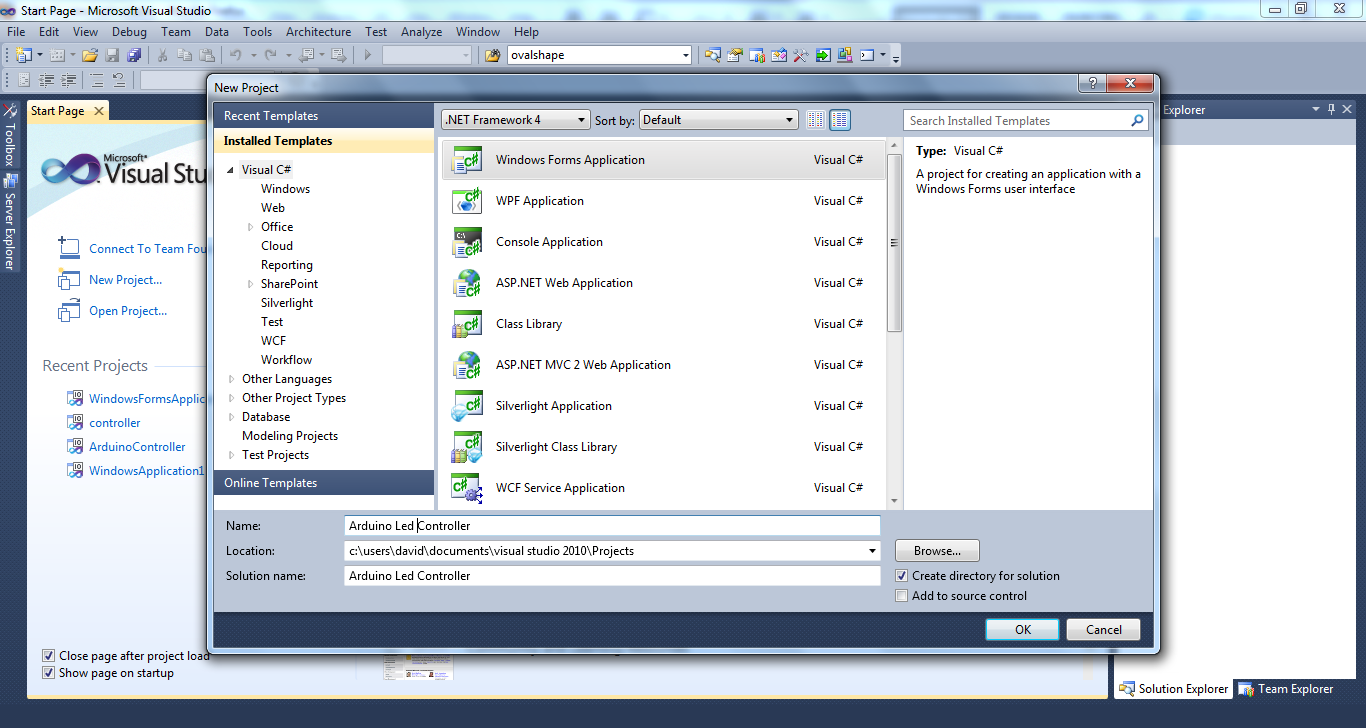Click the search magnifier in Installed Templates

[1137, 121]
